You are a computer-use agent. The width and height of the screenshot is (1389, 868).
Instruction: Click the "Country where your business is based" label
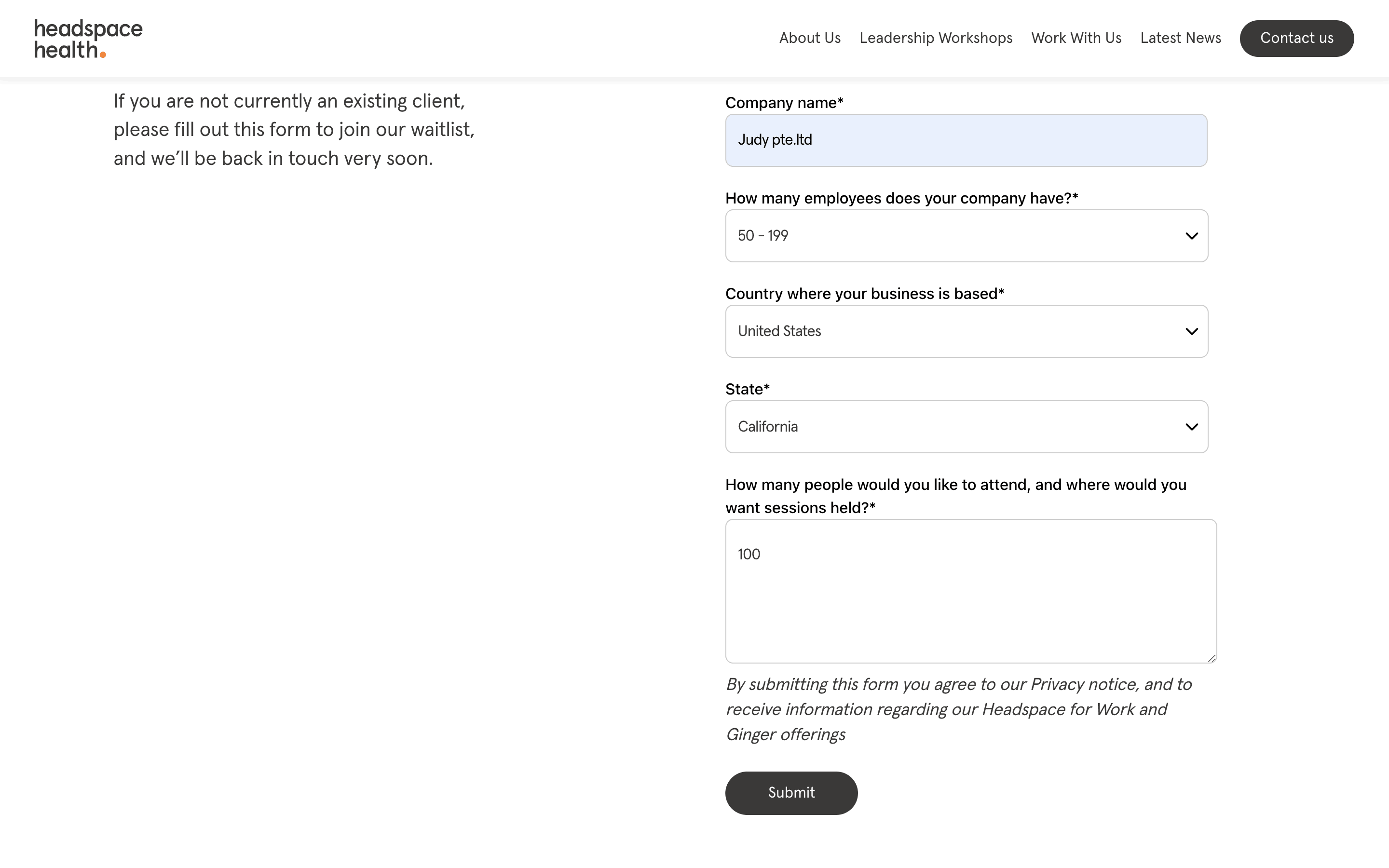[x=864, y=294]
